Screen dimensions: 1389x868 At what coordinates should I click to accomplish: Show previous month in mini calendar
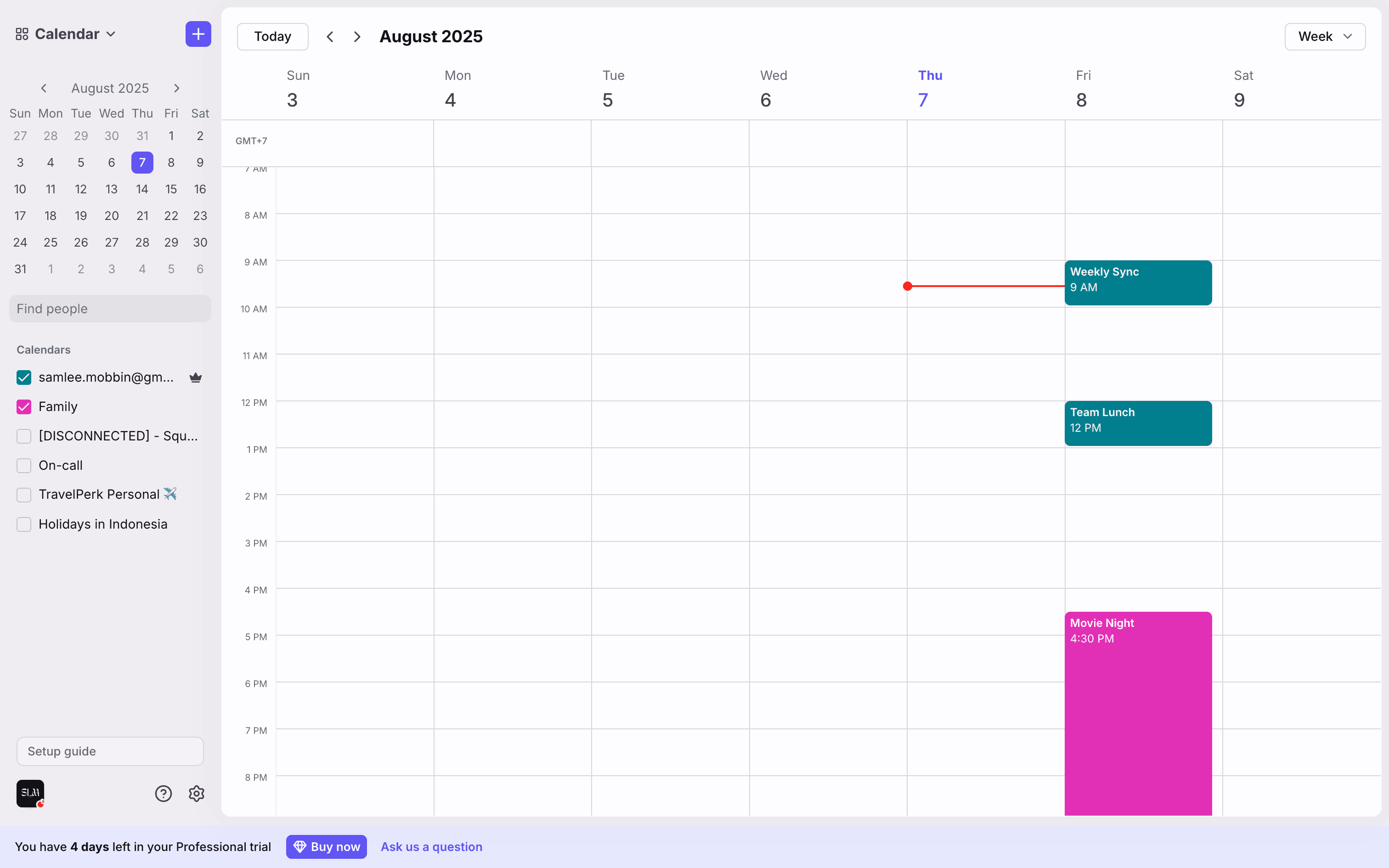pos(44,88)
